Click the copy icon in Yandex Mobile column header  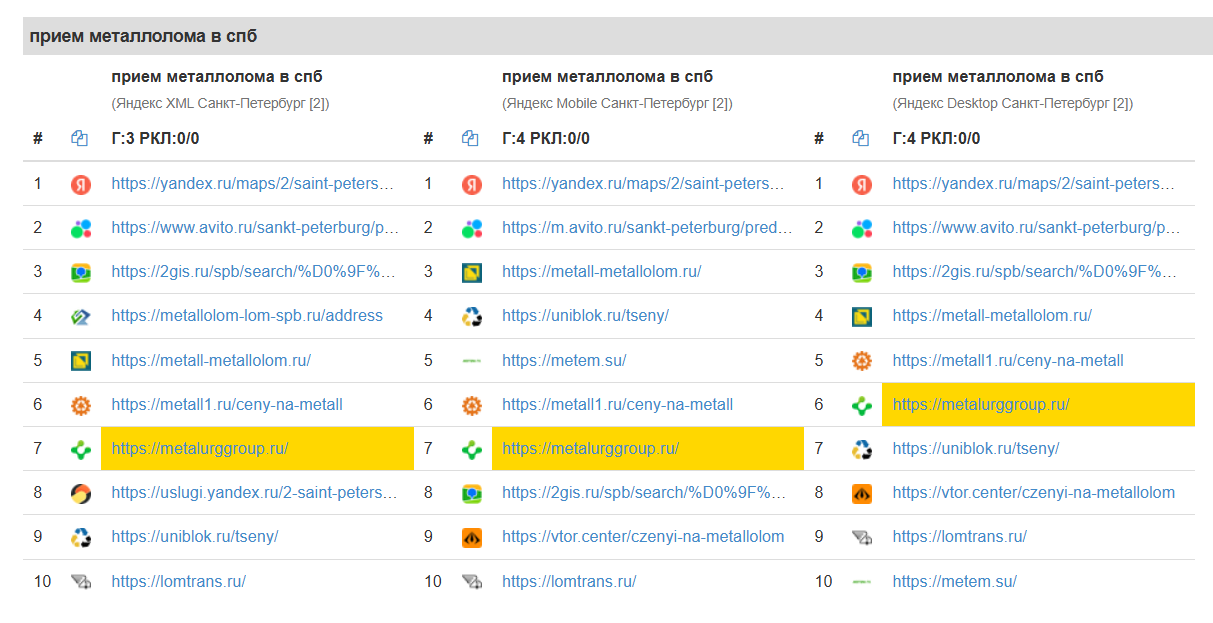pyautogui.click(x=471, y=139)
